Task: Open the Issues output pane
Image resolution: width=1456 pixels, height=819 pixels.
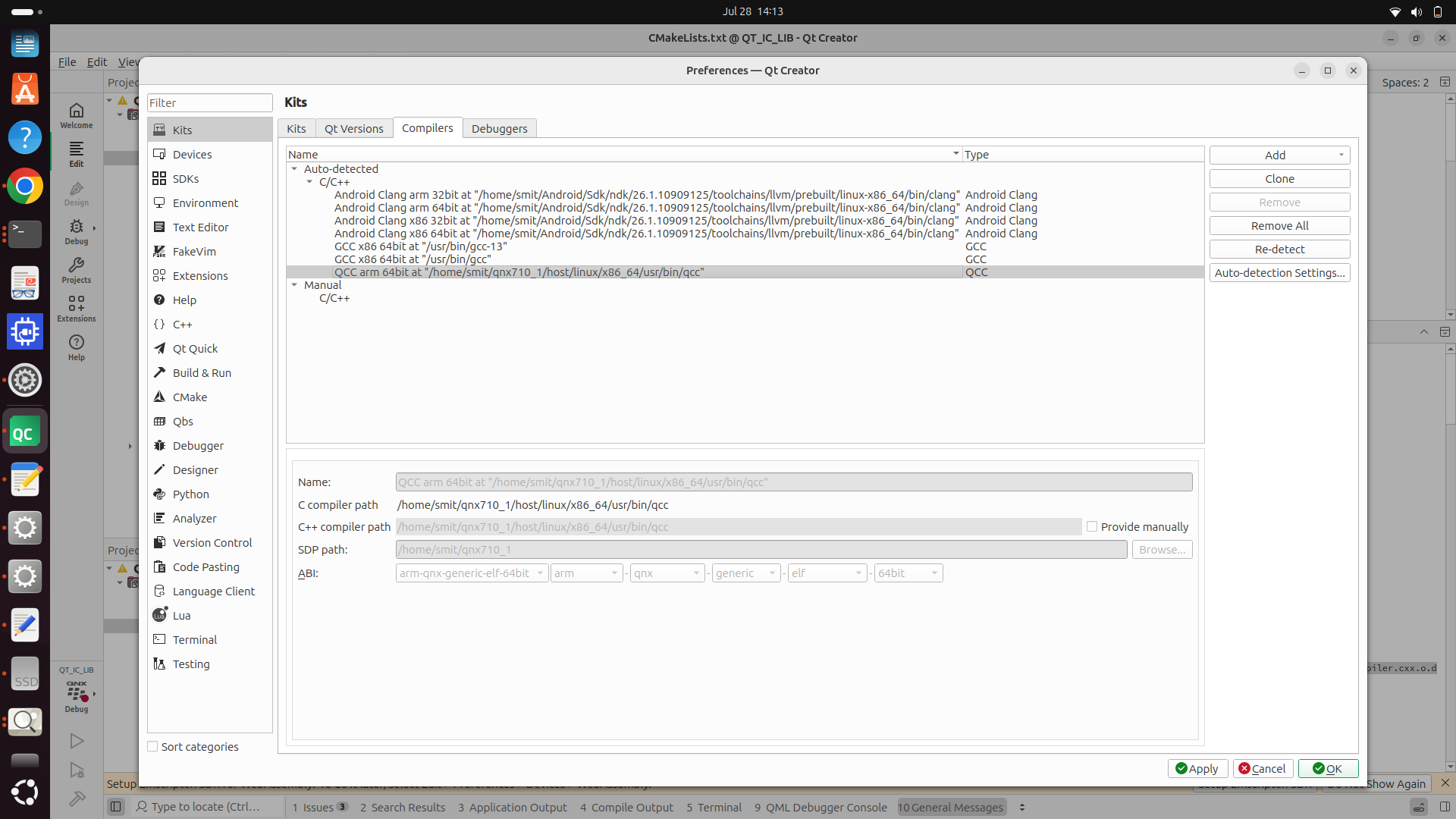Action: coord(319,807)
